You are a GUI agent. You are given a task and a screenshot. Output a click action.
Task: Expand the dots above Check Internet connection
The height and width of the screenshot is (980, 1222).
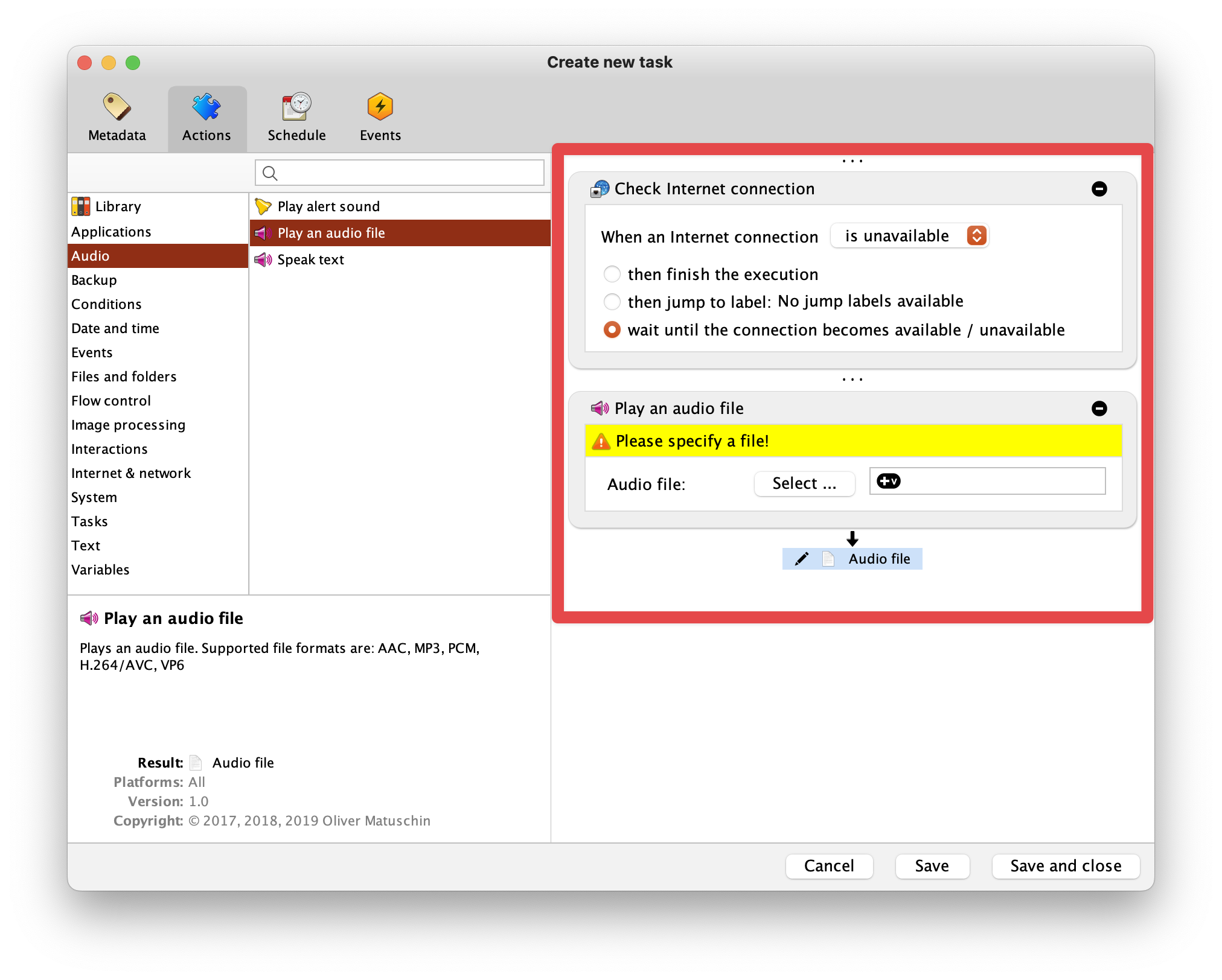[x=852, y=161]
